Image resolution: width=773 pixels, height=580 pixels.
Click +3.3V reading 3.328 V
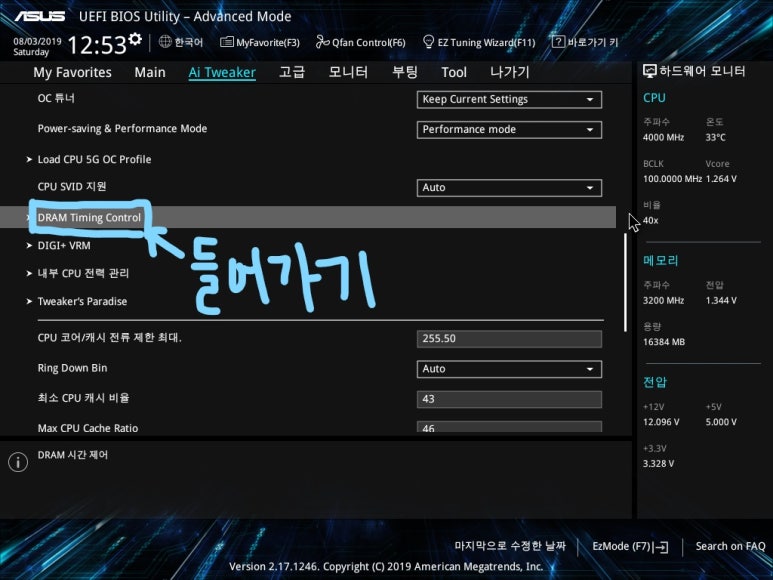[658, 464]
